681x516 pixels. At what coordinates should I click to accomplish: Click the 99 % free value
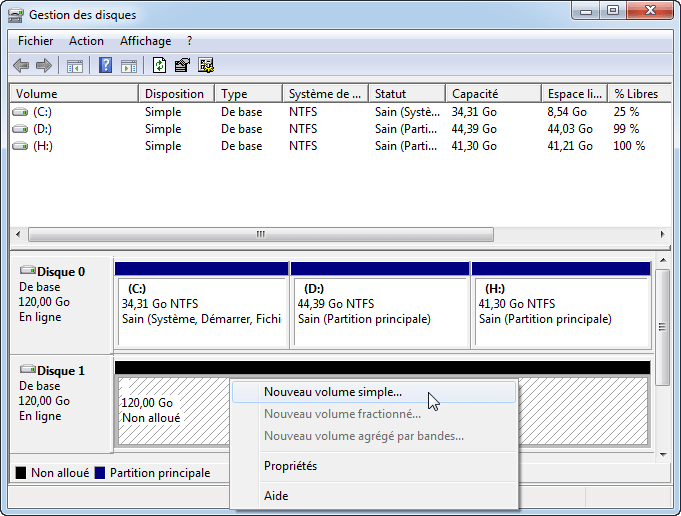626,129
